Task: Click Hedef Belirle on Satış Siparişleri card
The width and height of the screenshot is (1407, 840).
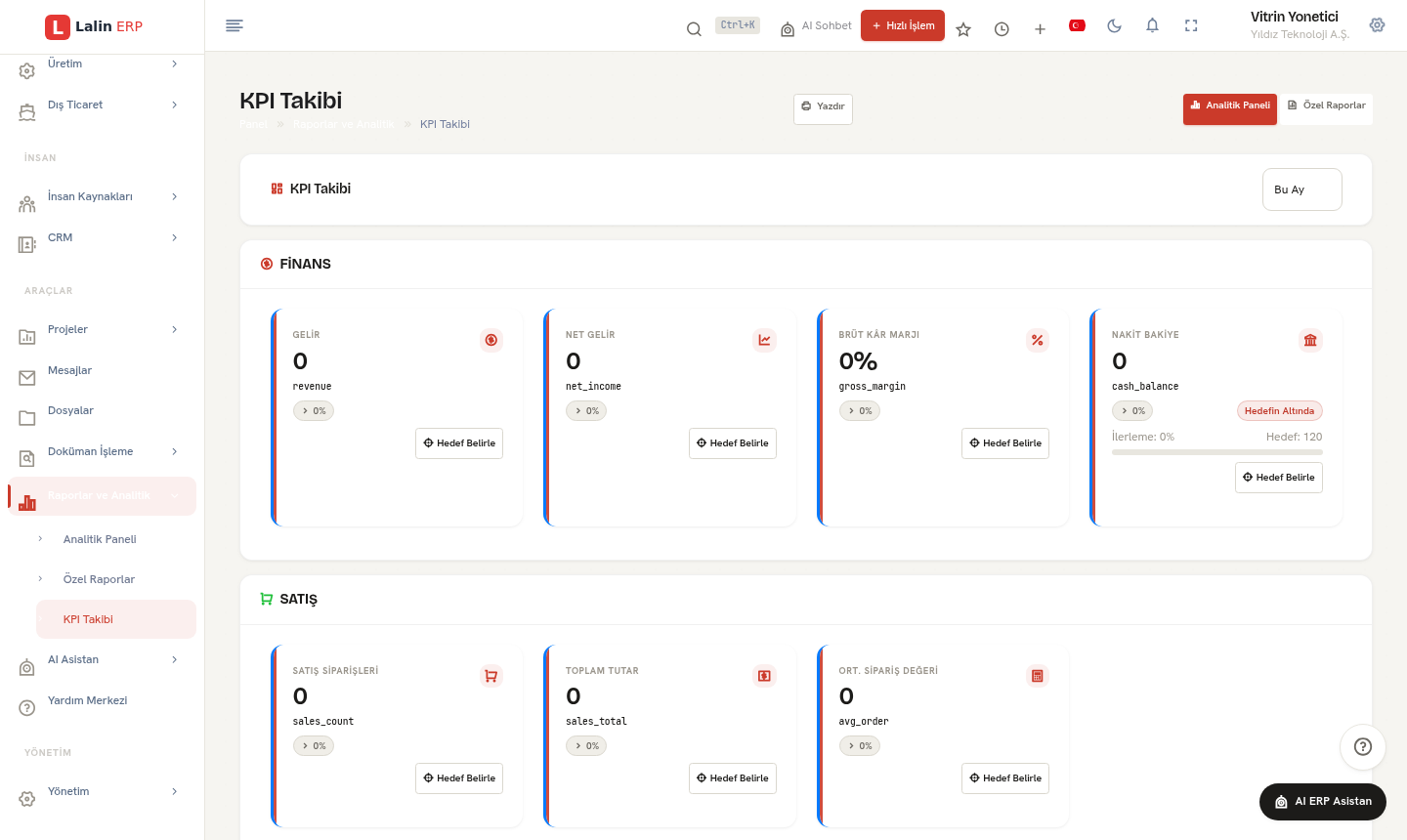Action: 459,778
